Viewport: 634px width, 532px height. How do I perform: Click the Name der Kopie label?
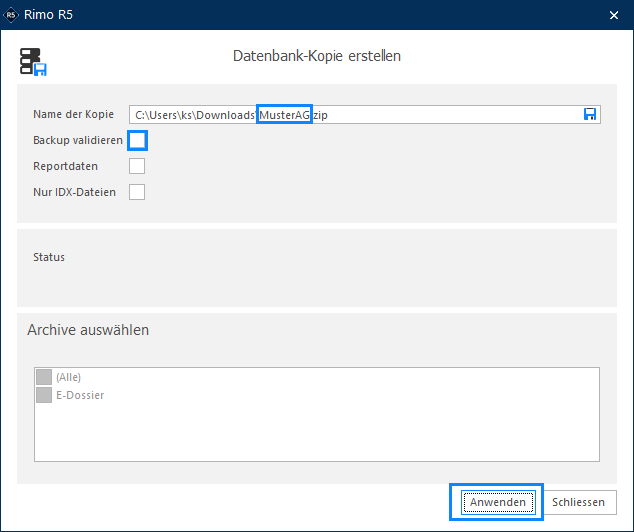73,114
